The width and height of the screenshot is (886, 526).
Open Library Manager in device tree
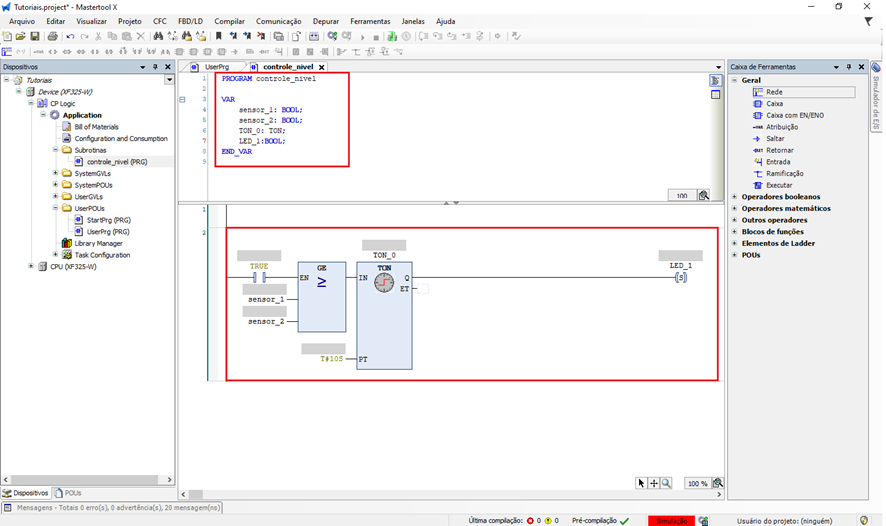pyautogui.click(x=98, y=243)
